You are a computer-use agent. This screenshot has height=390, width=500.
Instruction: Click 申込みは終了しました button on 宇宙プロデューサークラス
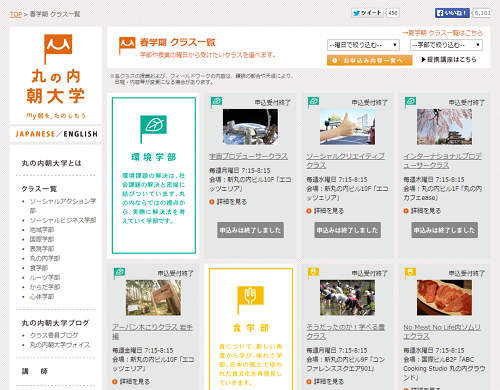(250, 230)
